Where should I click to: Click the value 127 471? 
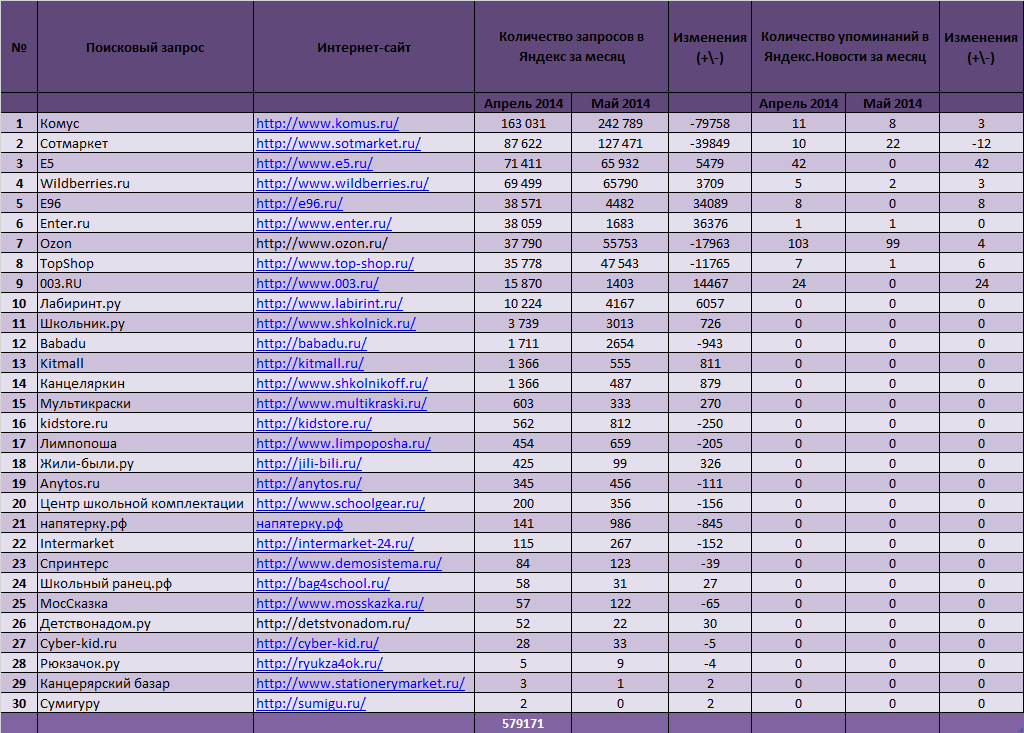tap(620, 144)
